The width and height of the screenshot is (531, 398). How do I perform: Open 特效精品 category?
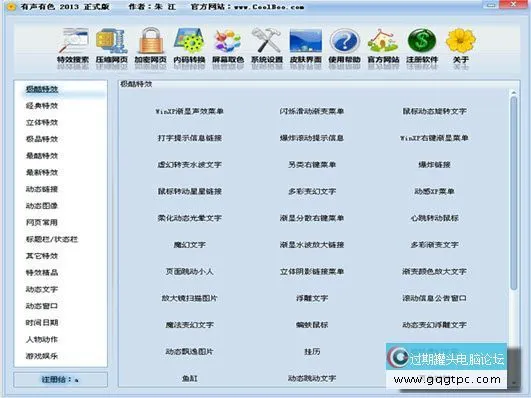[42, 272]
